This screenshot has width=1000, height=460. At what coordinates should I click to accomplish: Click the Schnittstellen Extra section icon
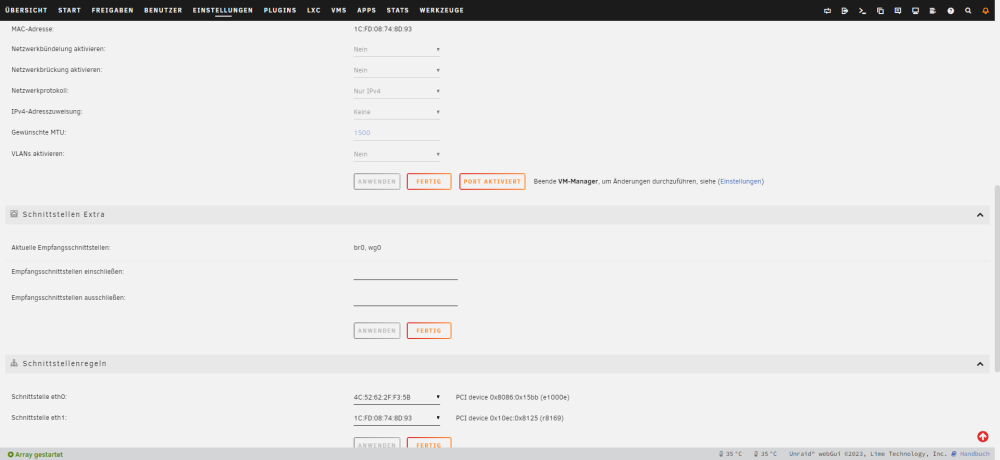(x=14, y=214)
